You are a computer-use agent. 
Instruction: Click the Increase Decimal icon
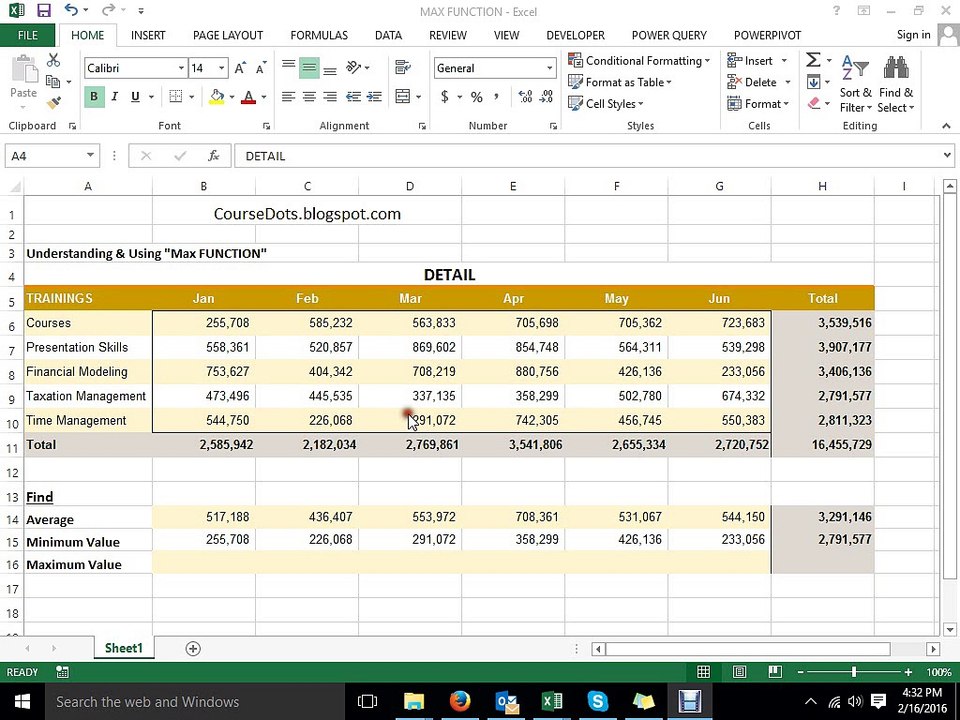(x=525, y=97)
